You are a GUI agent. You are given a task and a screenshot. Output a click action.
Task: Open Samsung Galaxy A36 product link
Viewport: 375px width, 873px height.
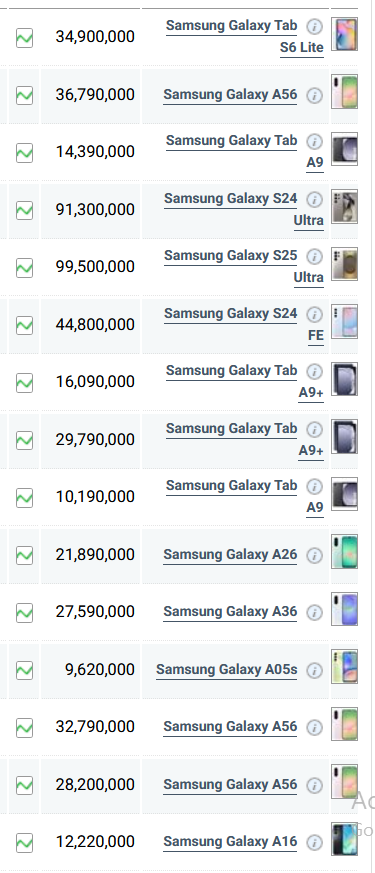[x=230, y=612]
